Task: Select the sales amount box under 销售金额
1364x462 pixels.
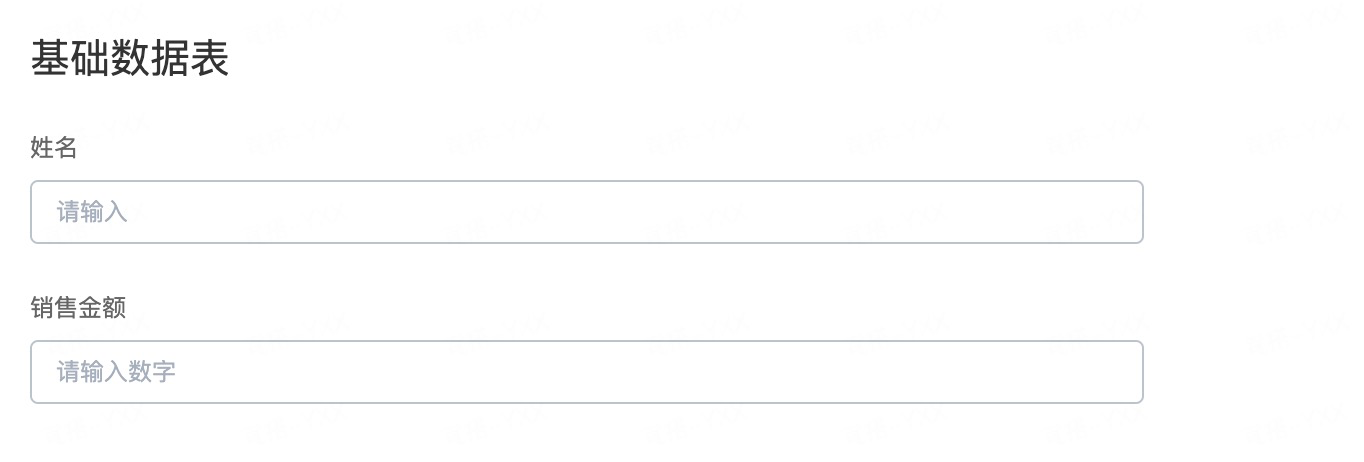Action: click(x=587, y=372)
